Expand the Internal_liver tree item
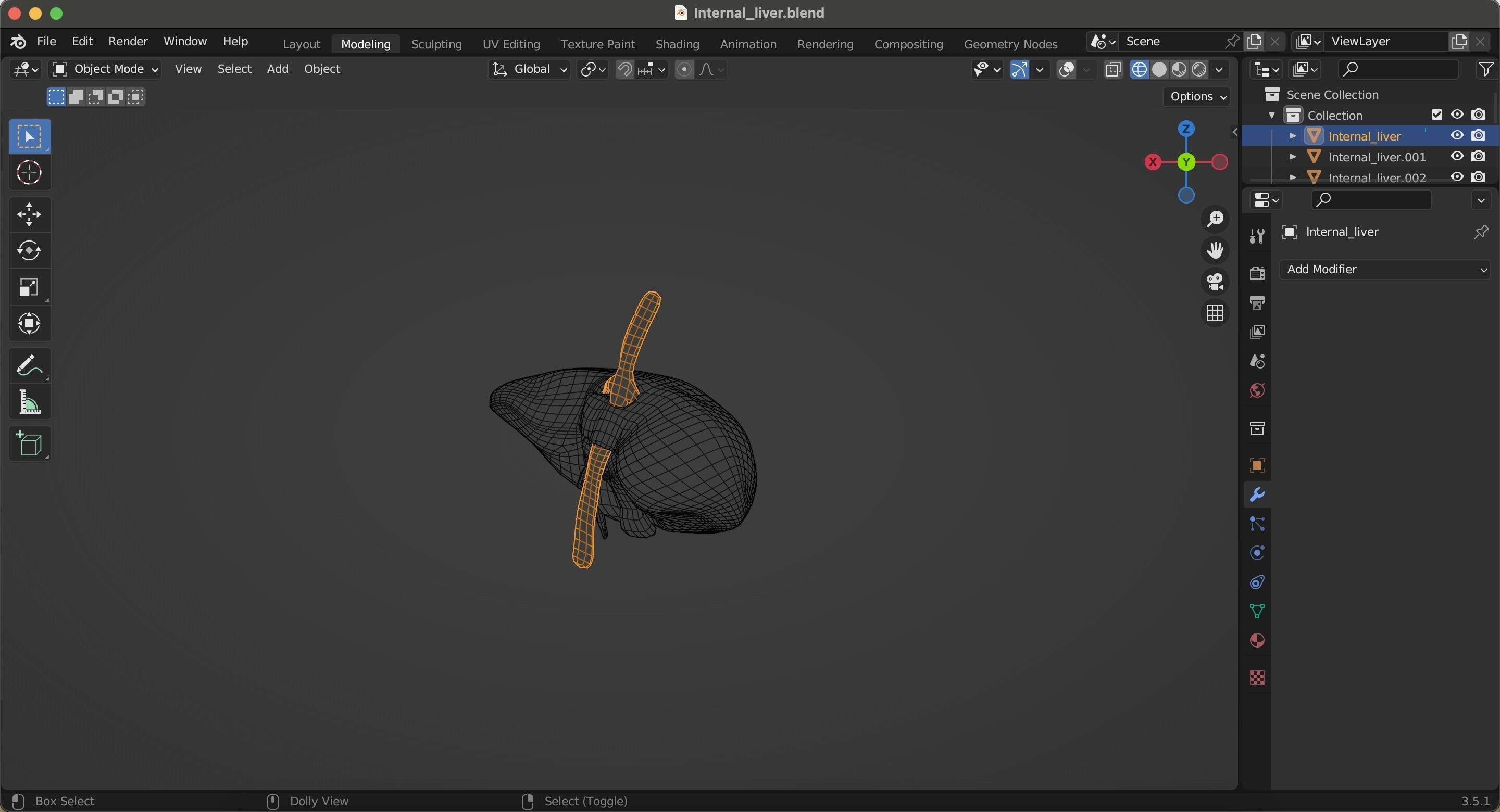This screenshot has height=812, width=1500. [x=1293, y=136]
